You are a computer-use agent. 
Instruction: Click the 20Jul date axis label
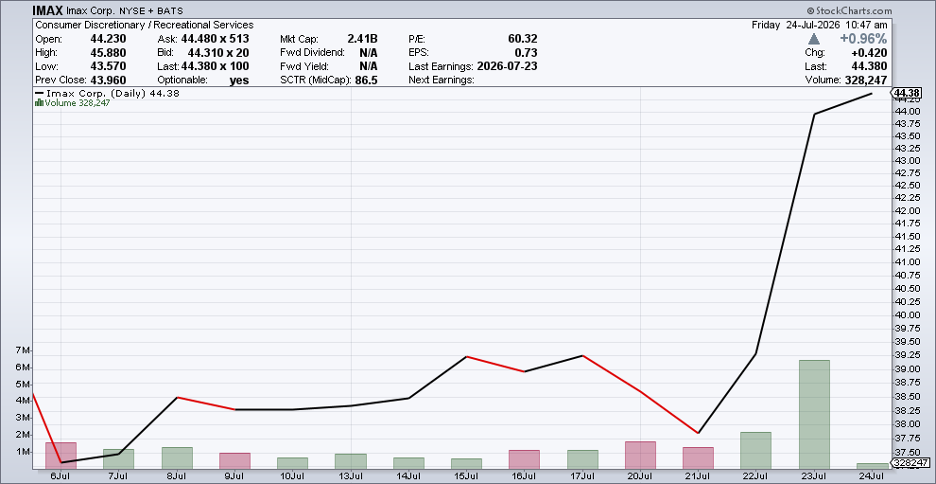(x=641, y=476)
